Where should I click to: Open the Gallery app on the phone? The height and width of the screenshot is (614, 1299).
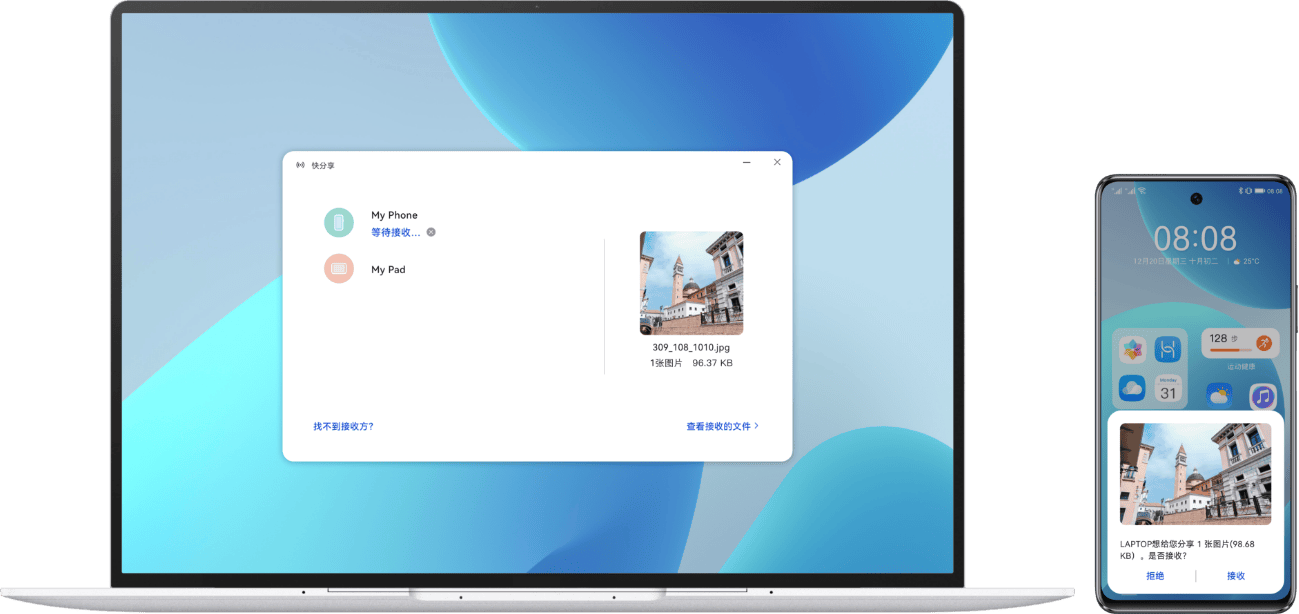(x=1132, y=349)
